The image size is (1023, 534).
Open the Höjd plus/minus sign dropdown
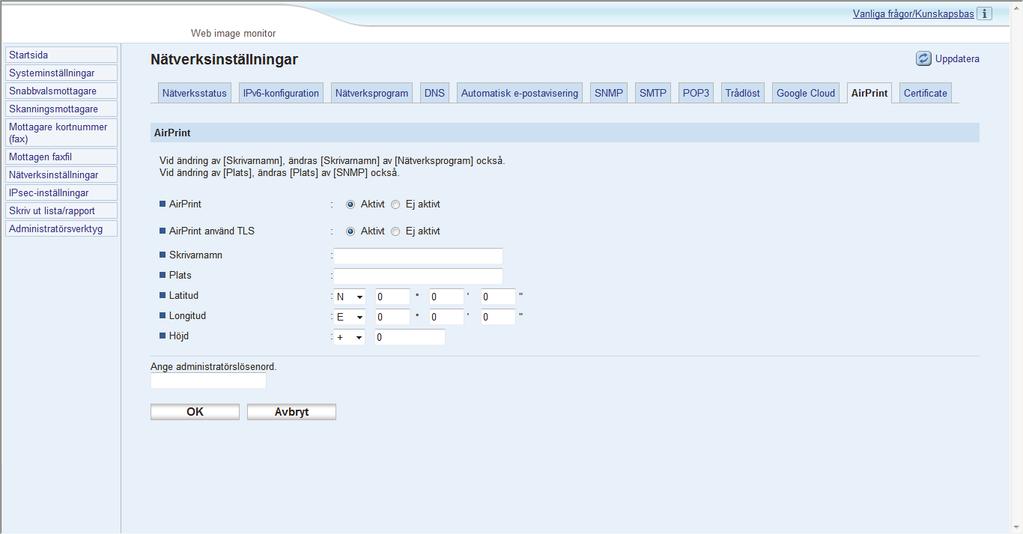point(350,338)
